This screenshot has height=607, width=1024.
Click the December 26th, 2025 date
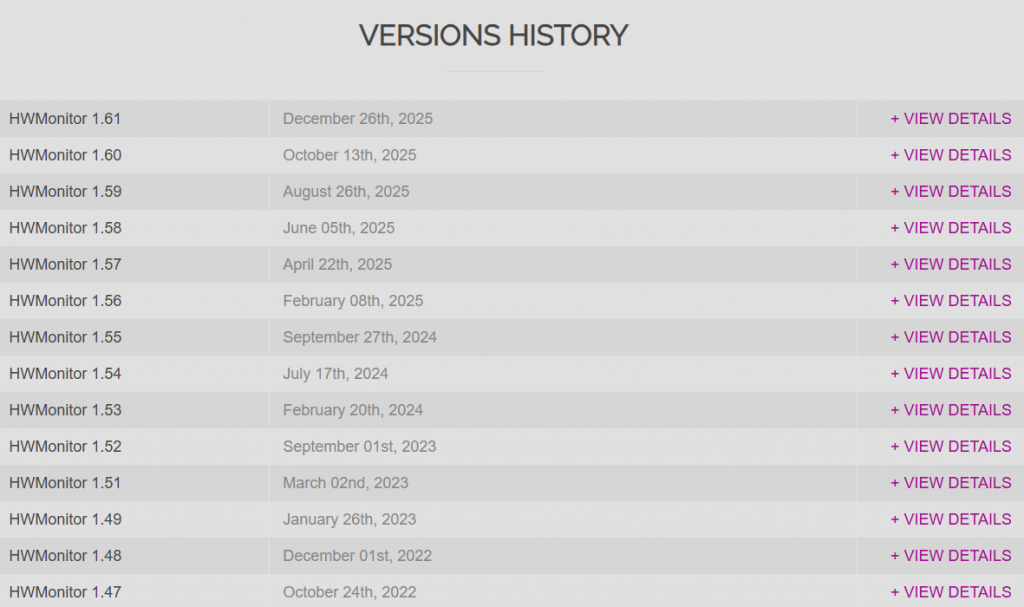[x=358, y=119]
